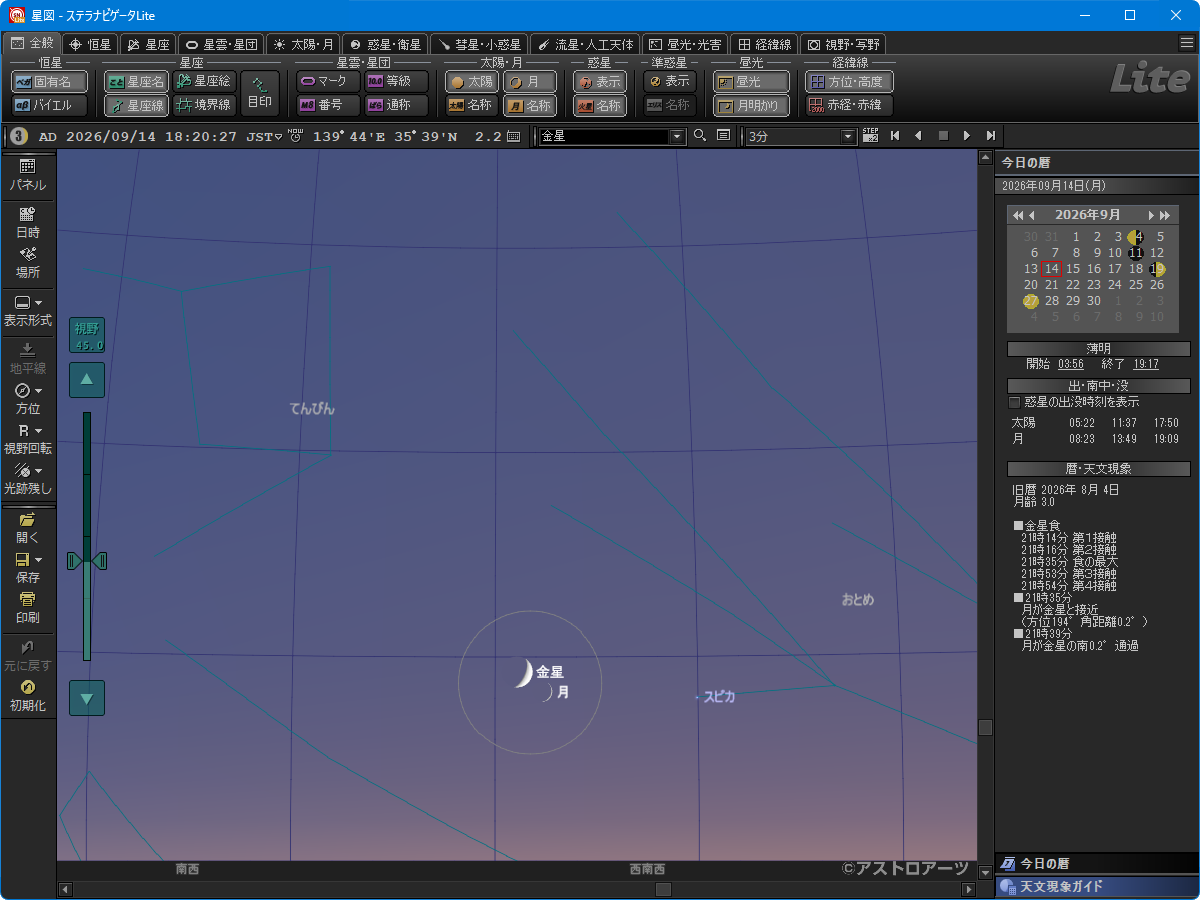Toggle 星座名 constellation names
The image size is (1200, 900).
tap(136, 82)
